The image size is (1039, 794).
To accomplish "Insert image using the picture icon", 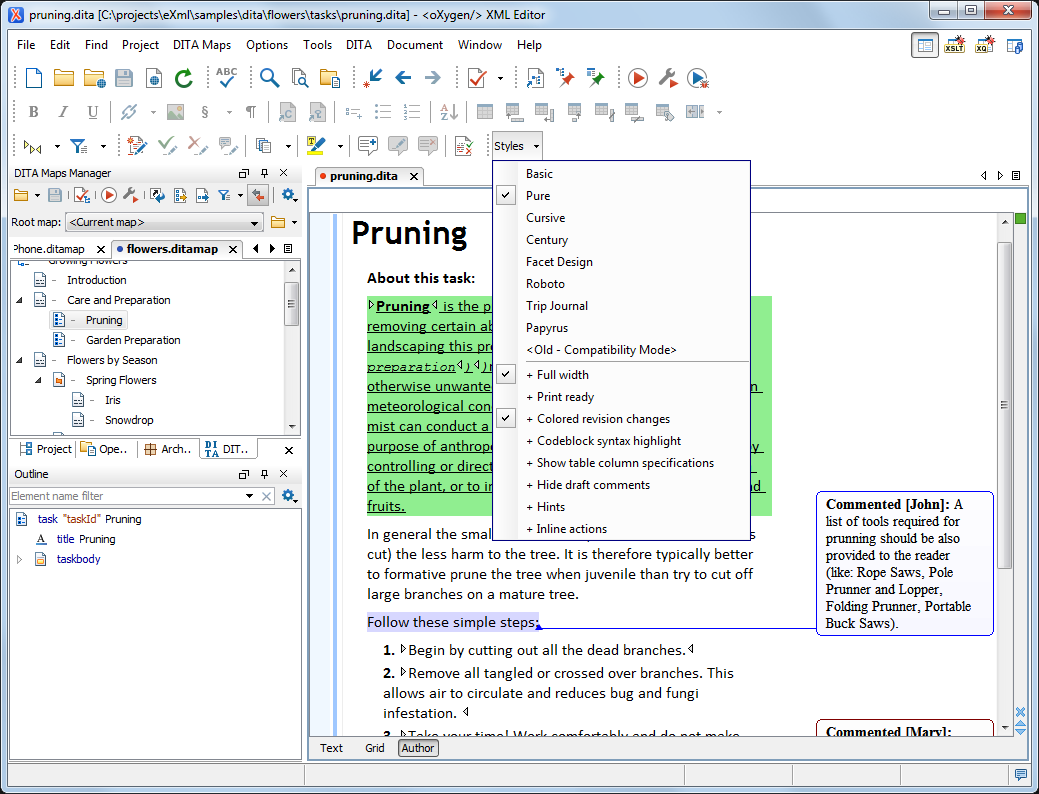I will pyautogui.click(x=176, y=112).
